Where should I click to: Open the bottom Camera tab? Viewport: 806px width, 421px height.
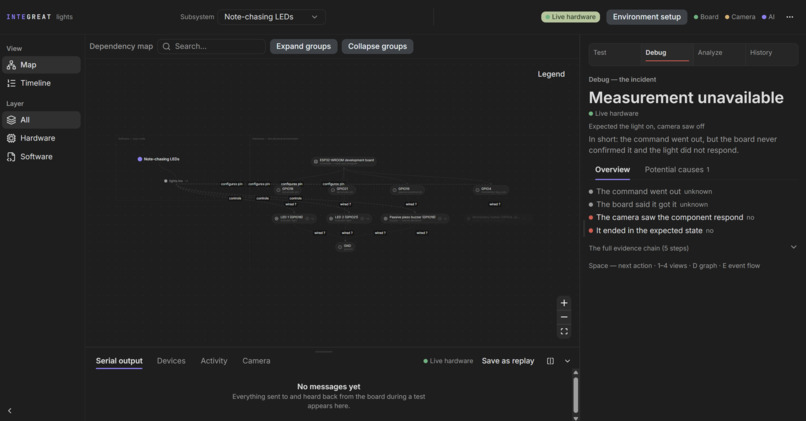(x=257, y=361)
